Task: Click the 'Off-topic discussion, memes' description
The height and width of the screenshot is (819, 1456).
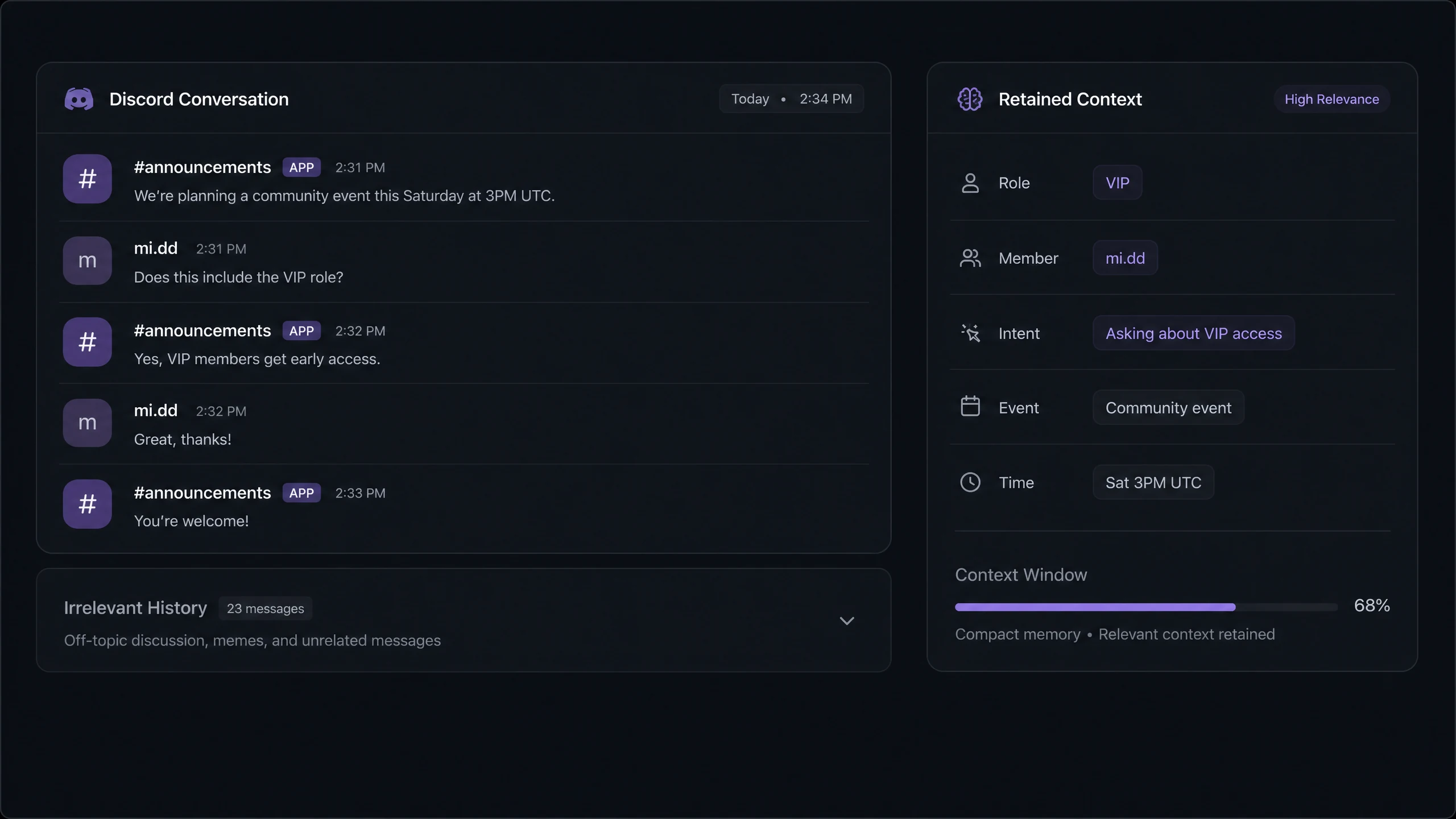Action: click(x=252, y=640)
